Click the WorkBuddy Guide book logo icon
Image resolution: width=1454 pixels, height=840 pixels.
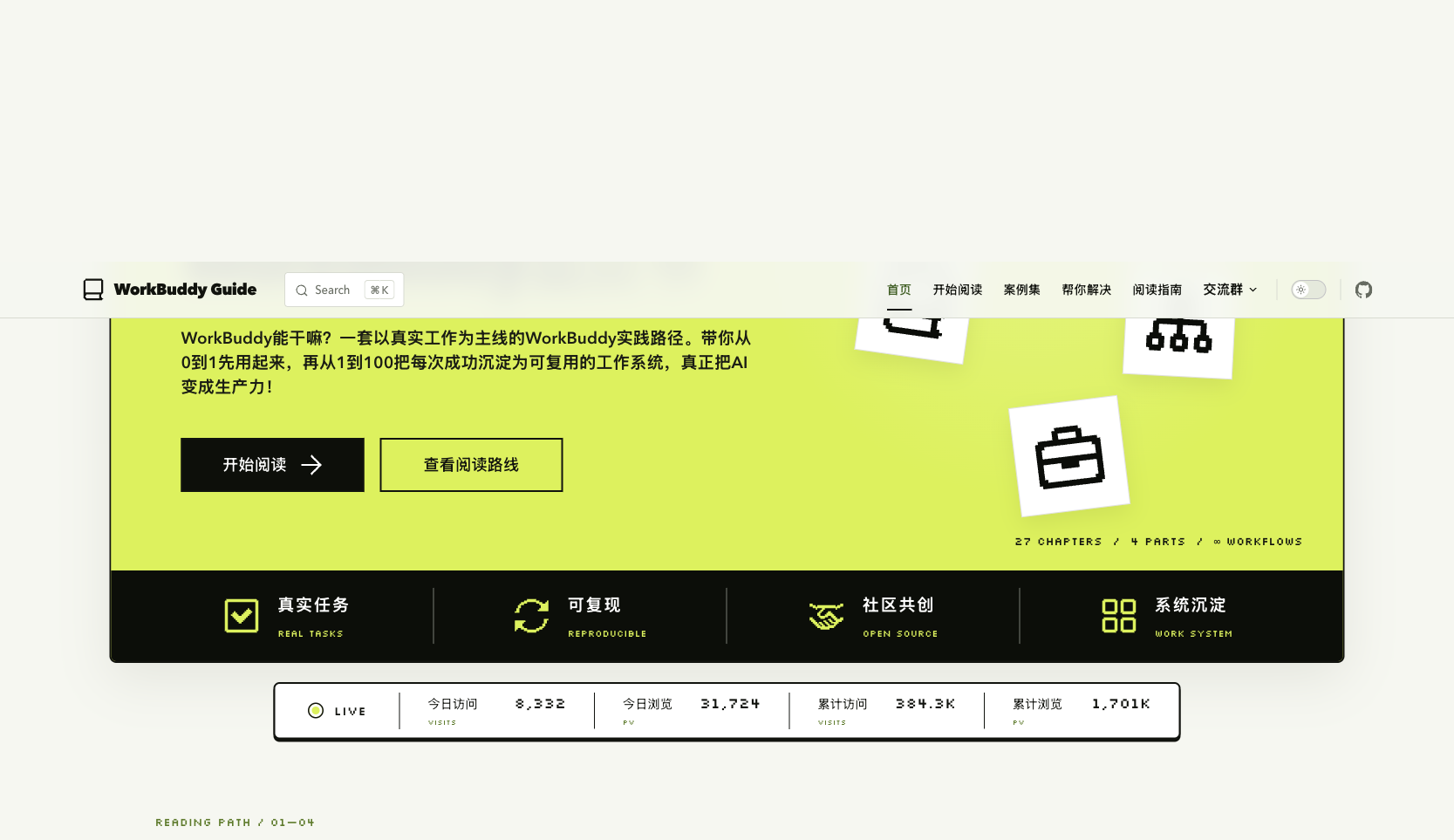pos(93,290)
